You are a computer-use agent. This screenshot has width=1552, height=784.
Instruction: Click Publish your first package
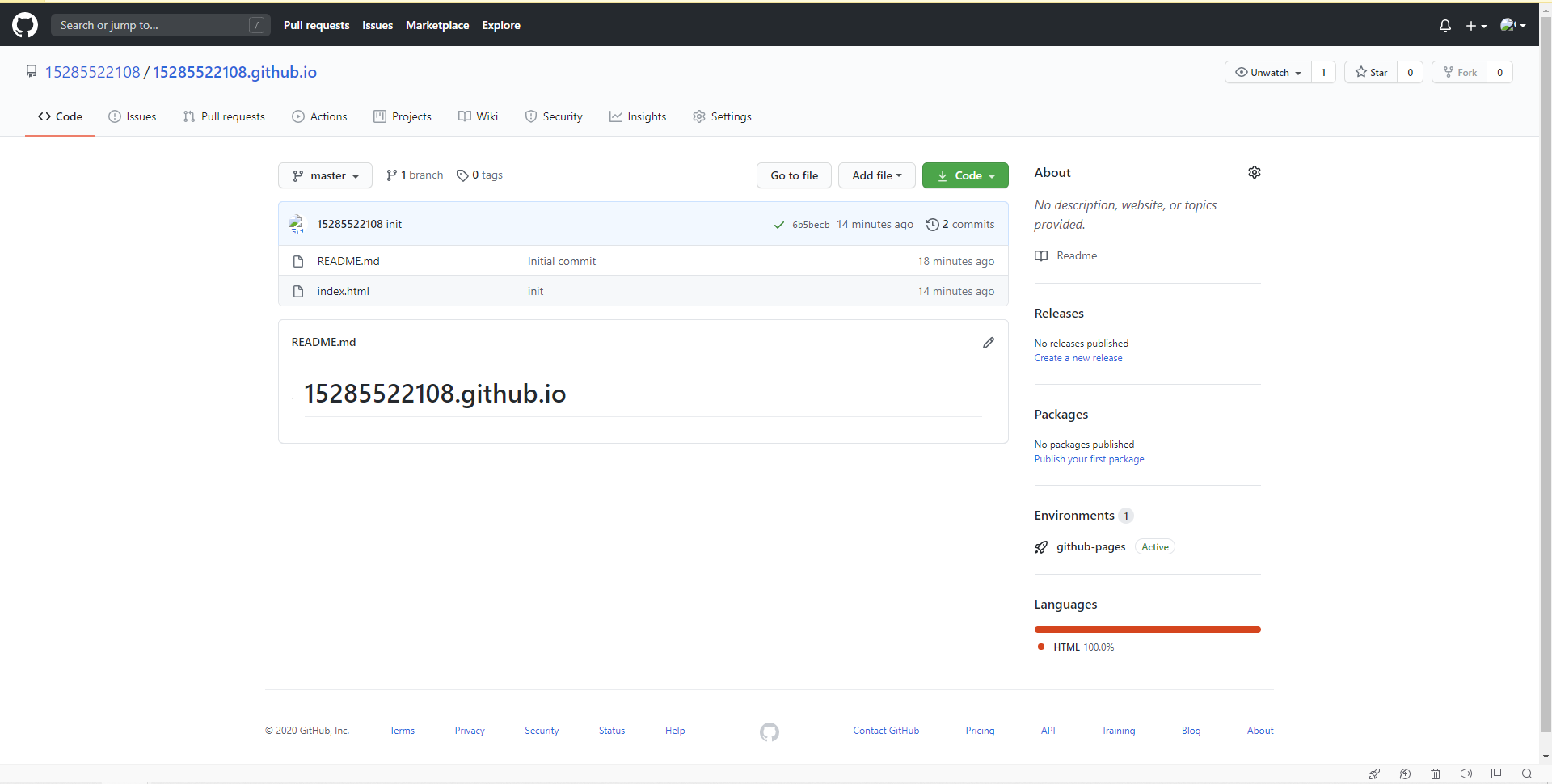[1089, 459]
